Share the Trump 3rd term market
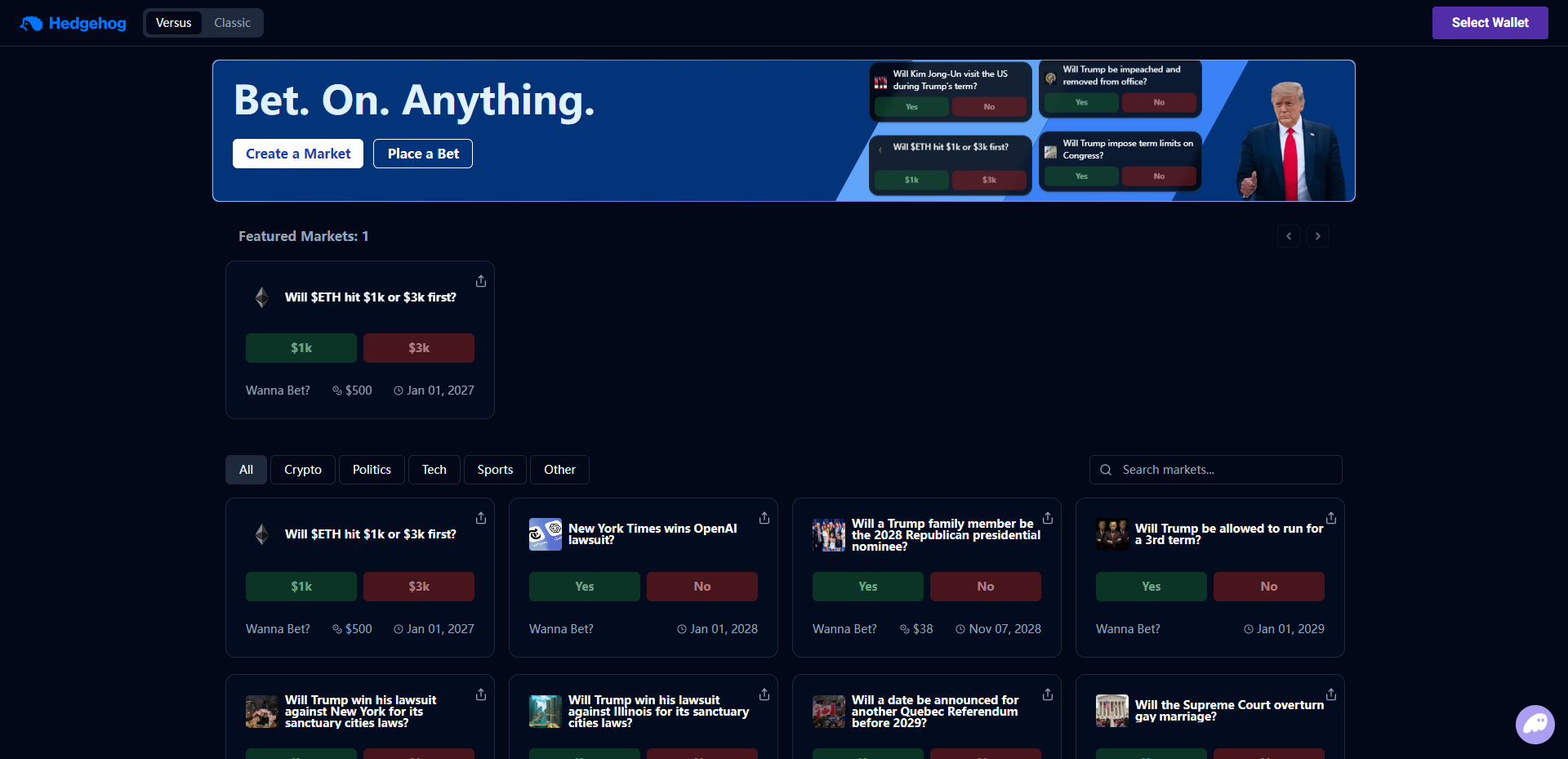 (1331, 518)
